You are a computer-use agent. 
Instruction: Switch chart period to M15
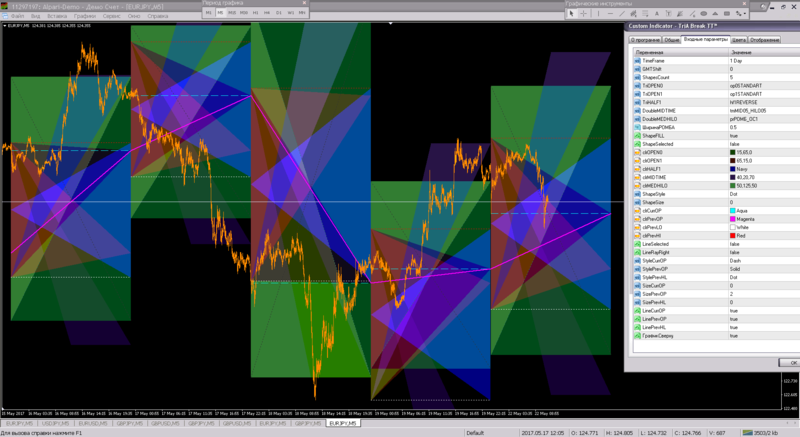tap(232, 12)
